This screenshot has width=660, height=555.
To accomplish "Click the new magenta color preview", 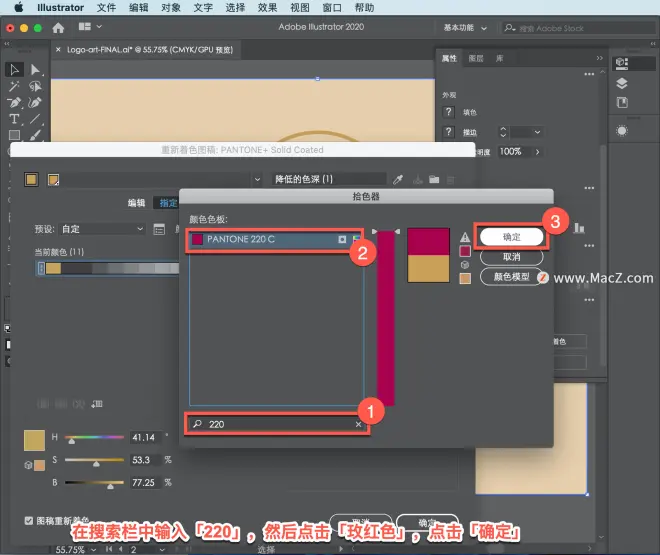I will 428,242.
